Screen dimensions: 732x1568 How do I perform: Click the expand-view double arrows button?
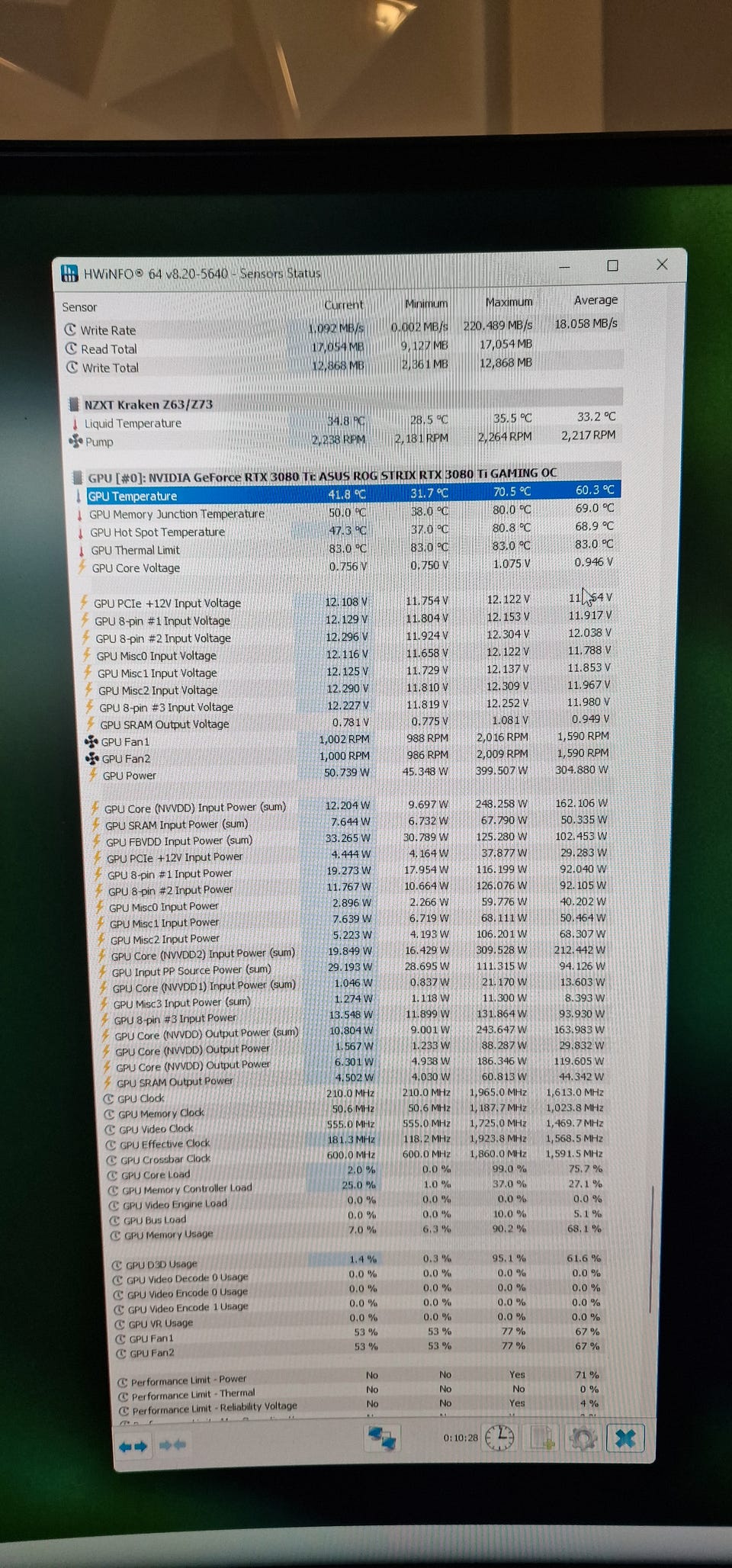tap(133, 1446)
